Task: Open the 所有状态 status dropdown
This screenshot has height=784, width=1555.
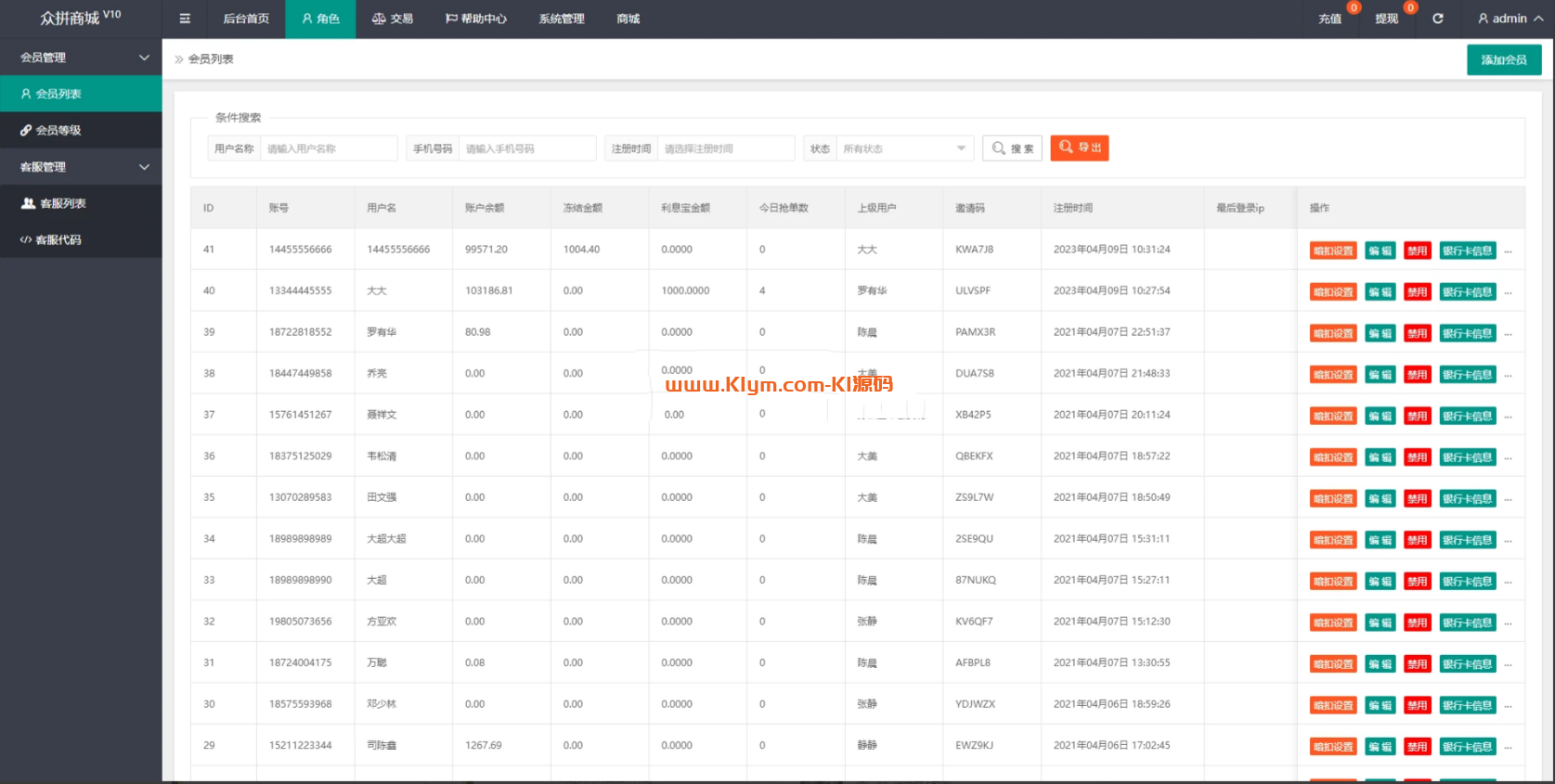Action: point(904,148)
